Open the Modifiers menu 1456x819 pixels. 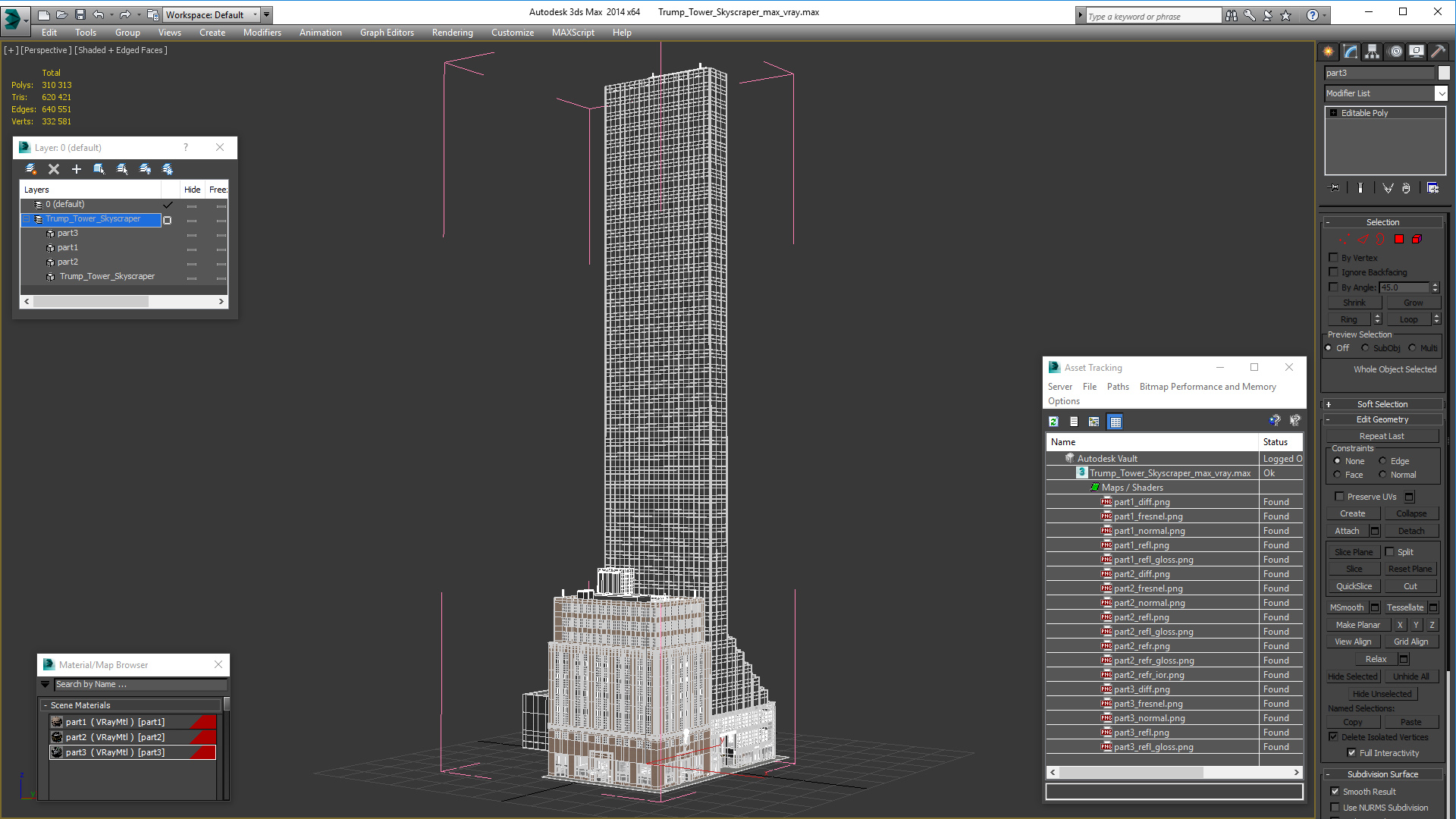pyautogui.click(x=262, y=33)
